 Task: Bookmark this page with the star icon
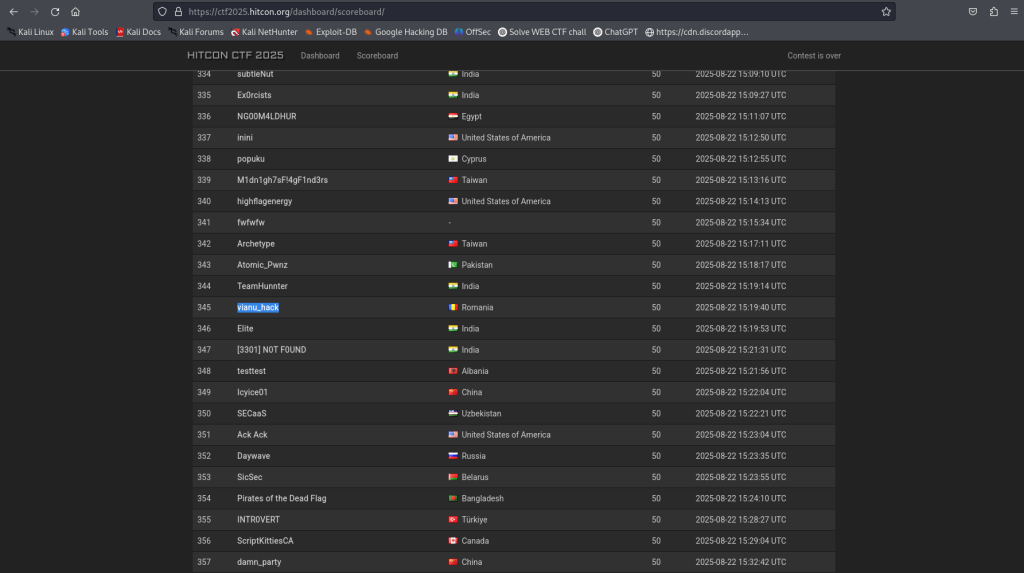[886, 11]
